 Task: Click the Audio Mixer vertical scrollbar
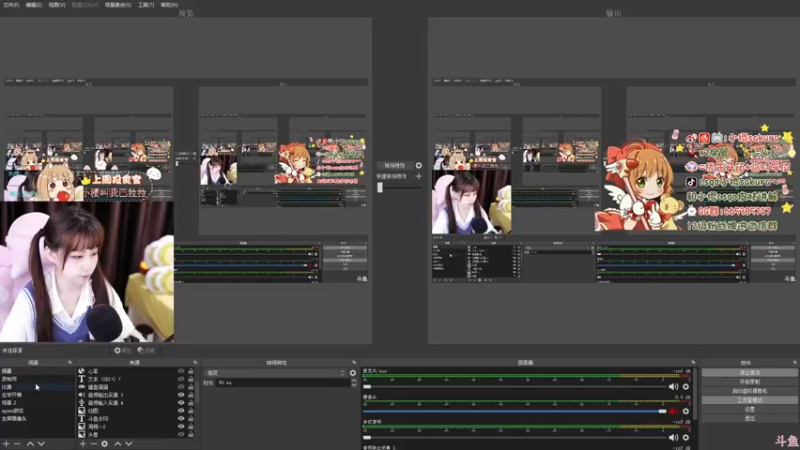[x=694, y=393]
